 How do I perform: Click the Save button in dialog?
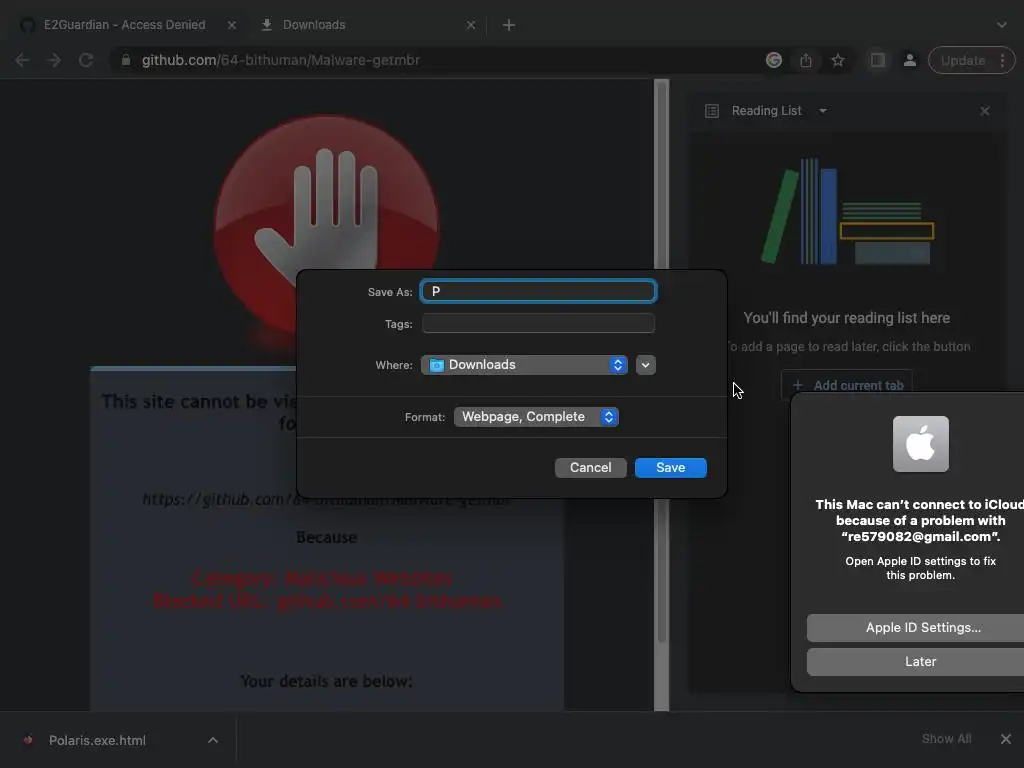click(x=670, y=468)
